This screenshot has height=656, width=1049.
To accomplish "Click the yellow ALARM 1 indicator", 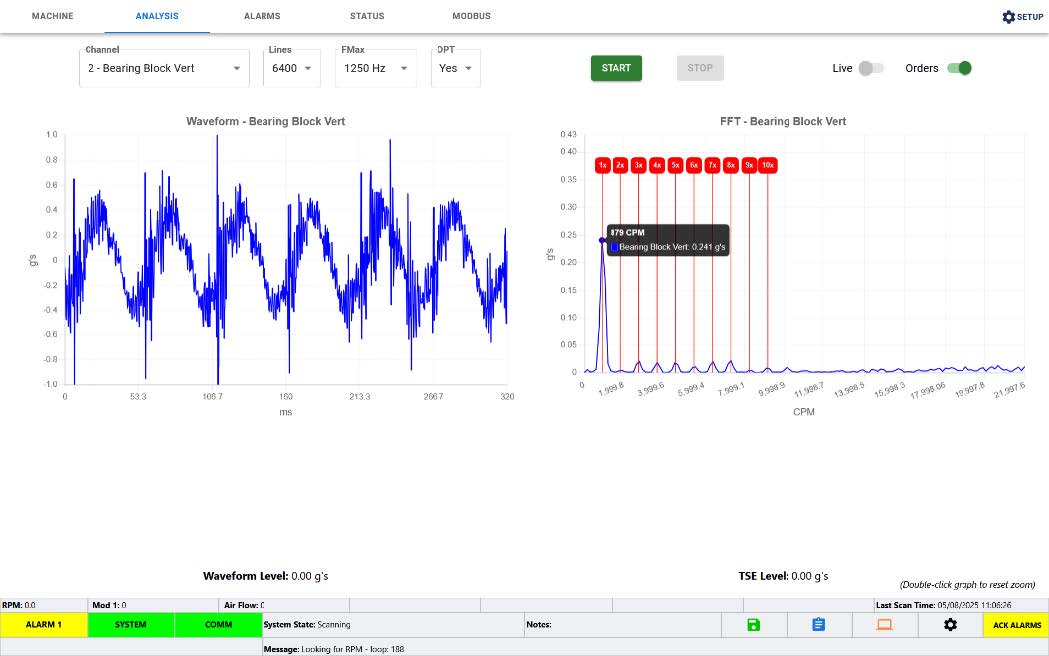I will click(x=43, y=624).
